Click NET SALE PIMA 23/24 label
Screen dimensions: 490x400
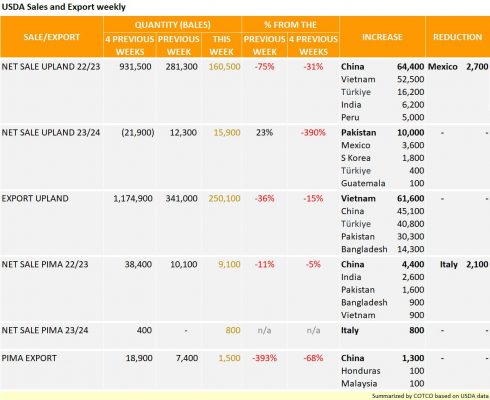(x=45, y=331)
